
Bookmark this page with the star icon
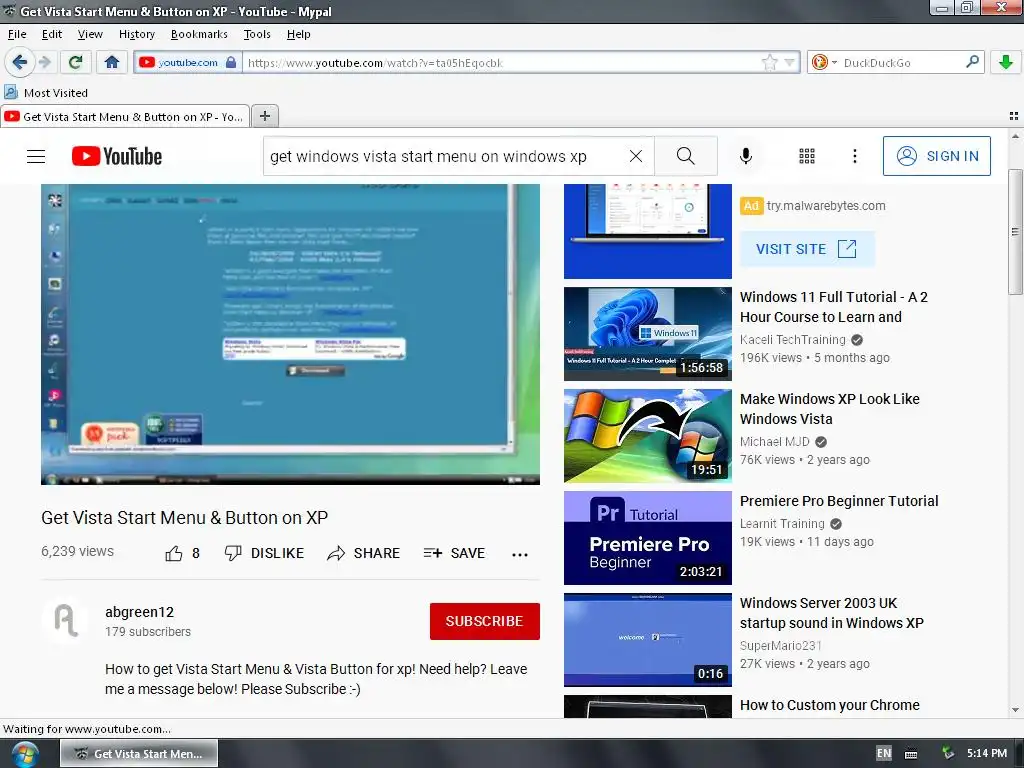point(769,63)
